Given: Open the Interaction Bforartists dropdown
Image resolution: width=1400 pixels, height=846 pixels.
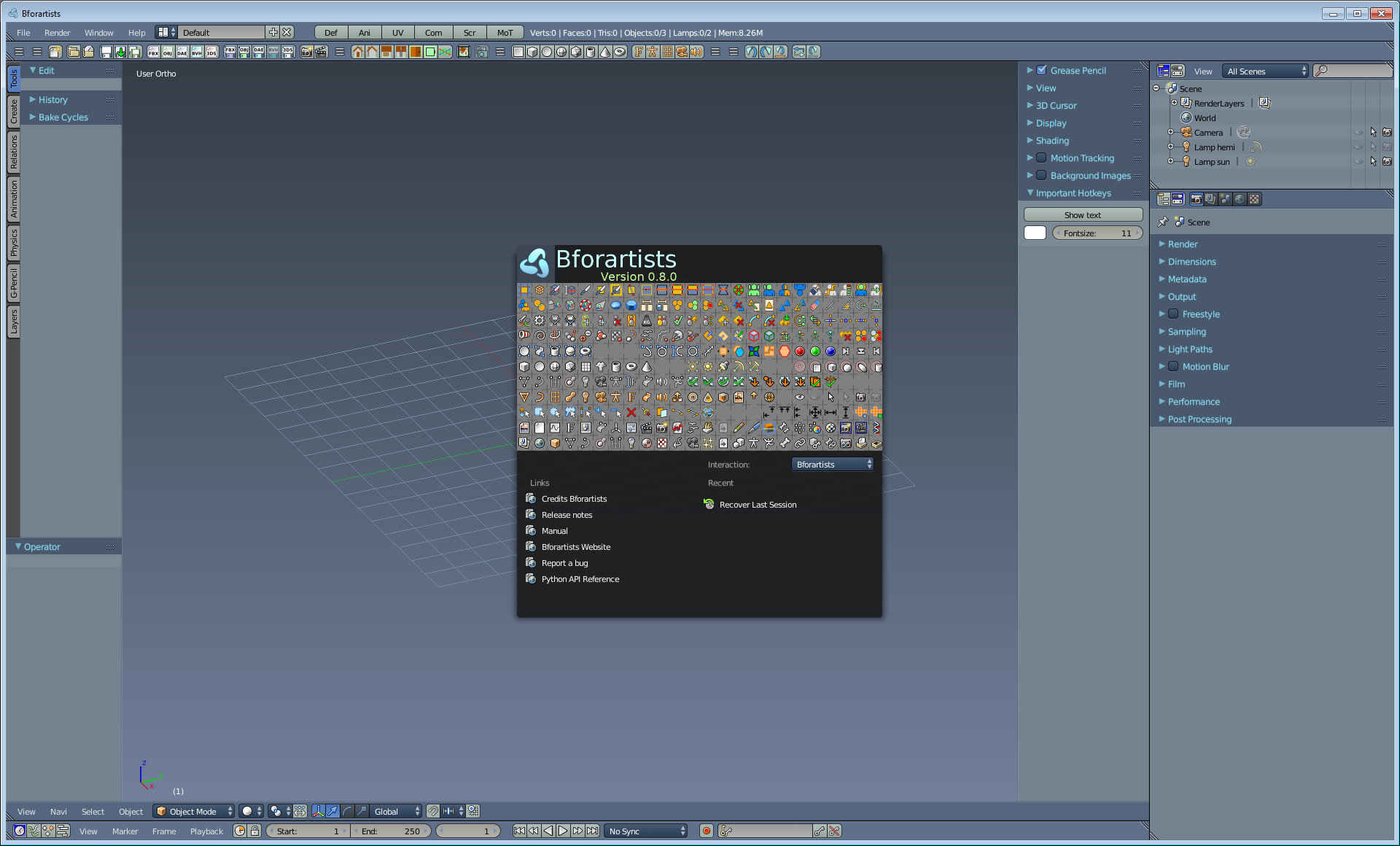Looking at the screenshot, I should click(x=833, y=464).
